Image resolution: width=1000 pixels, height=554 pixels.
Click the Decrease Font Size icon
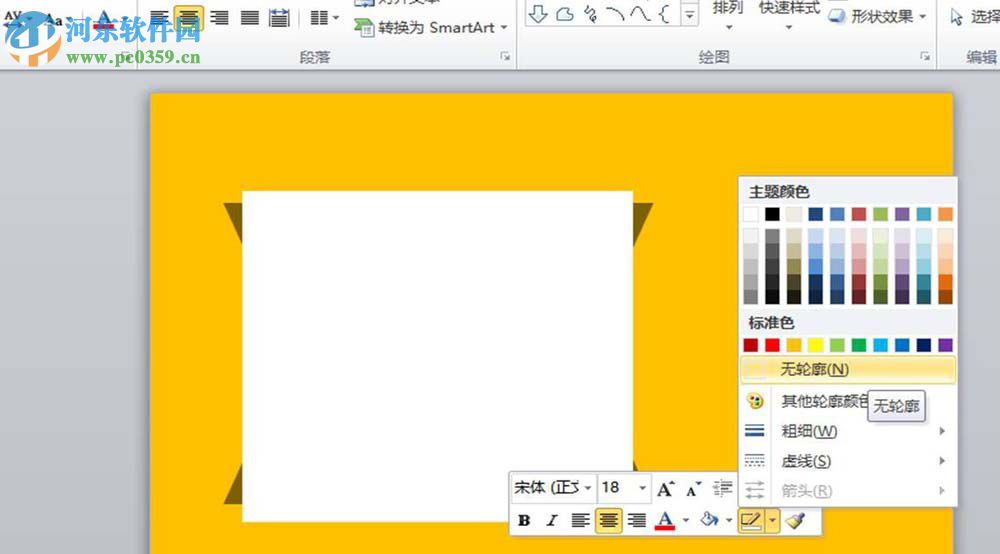pyautogui.click(x=694, y=488)
